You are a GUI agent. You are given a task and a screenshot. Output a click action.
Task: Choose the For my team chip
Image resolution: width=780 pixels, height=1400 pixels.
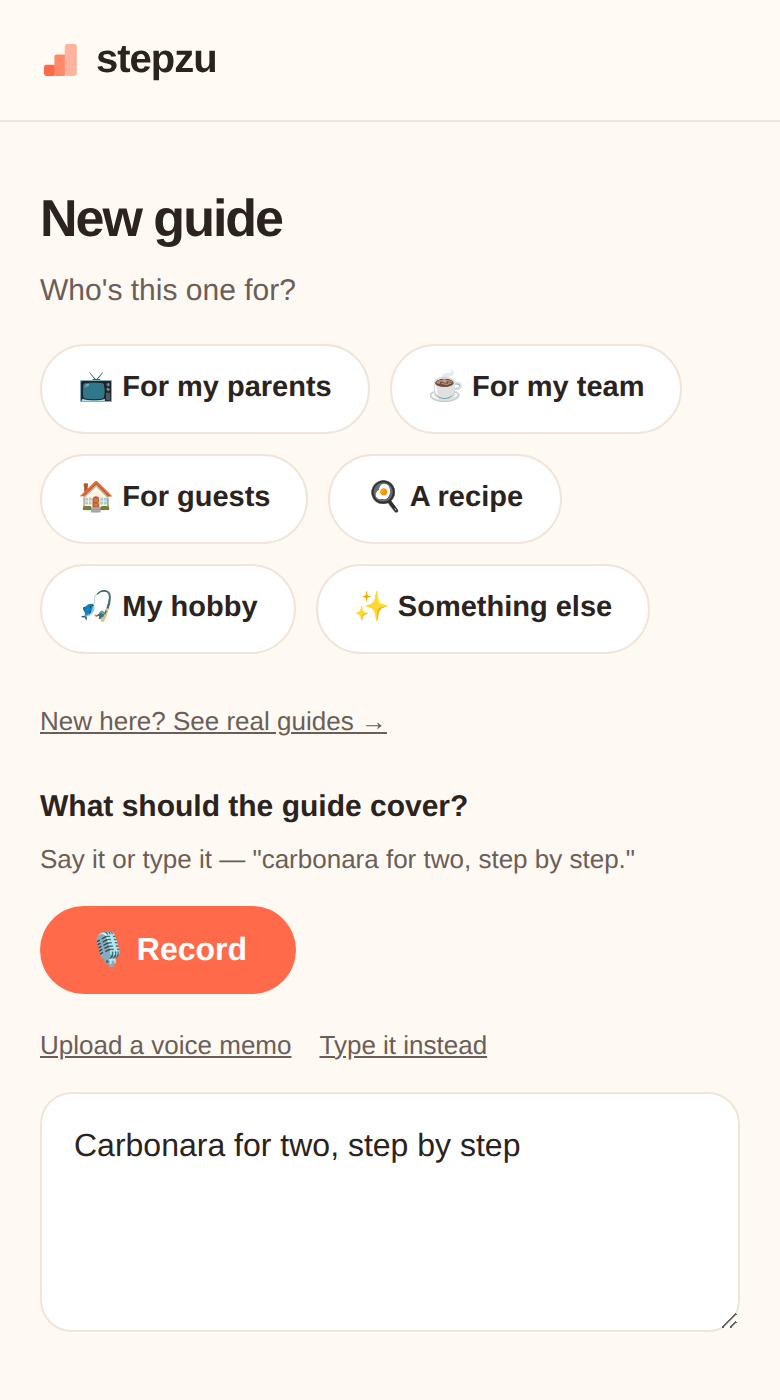tap(536, 389)
